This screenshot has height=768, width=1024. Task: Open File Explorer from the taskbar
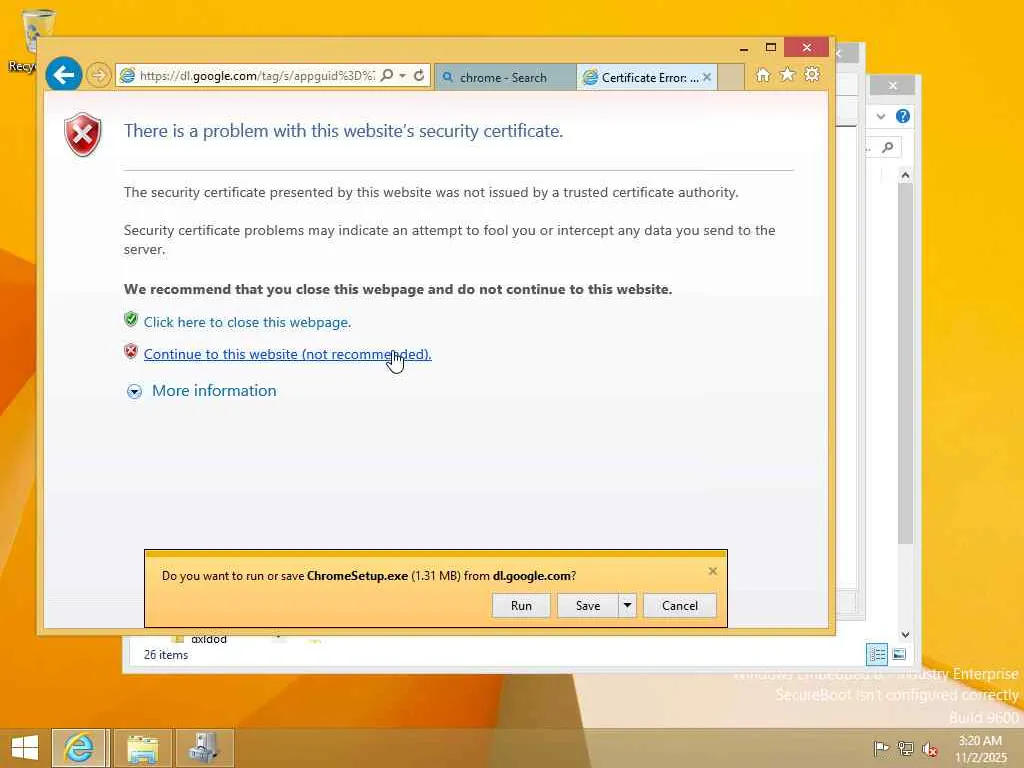tap(142, 748)
